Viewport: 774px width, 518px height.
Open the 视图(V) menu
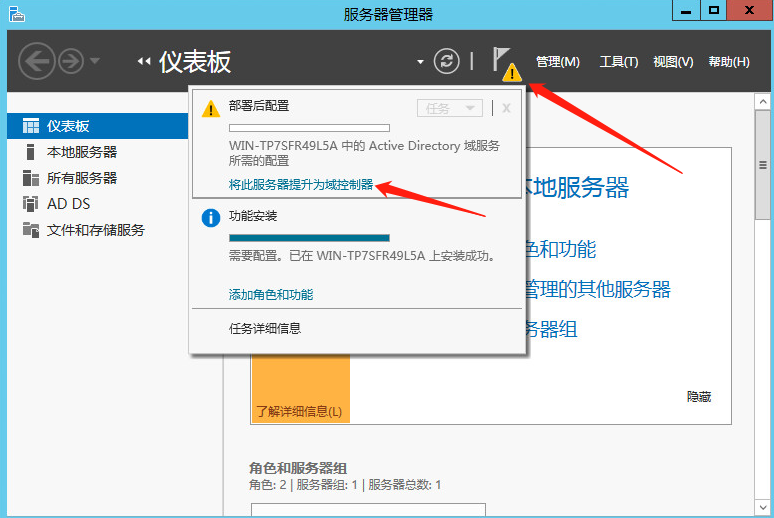(673, 62)
